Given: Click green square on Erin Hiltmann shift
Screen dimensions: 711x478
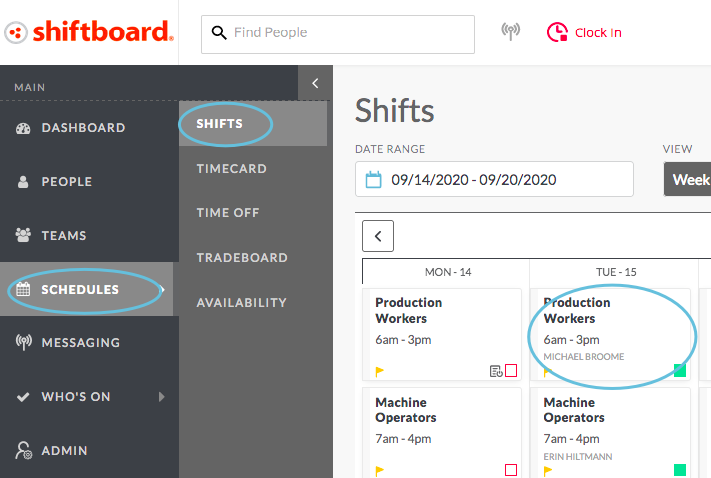Looking at the screenshot, I should (x=680, y=470).
